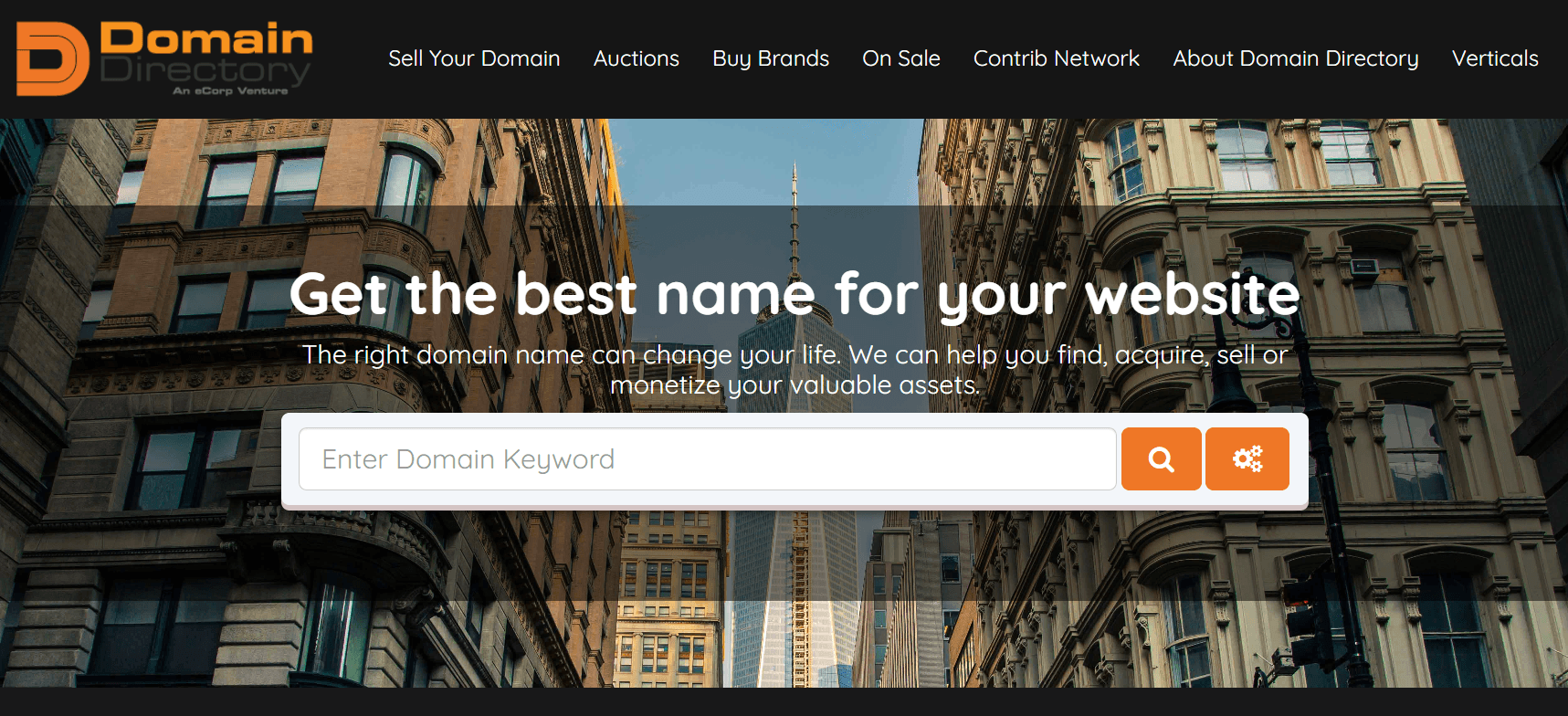The width and height of the screenshot is (1568, 716).
Task: Click the Domain Directory logo wordmark
Action: pyautogui.click(x=205, y=53)
